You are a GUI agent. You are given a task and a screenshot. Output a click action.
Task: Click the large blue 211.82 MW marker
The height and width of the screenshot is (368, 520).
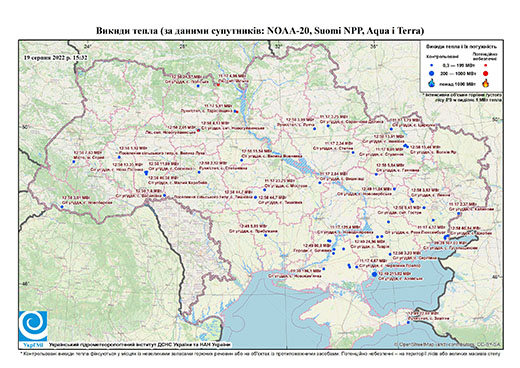[x=374, y=274]
